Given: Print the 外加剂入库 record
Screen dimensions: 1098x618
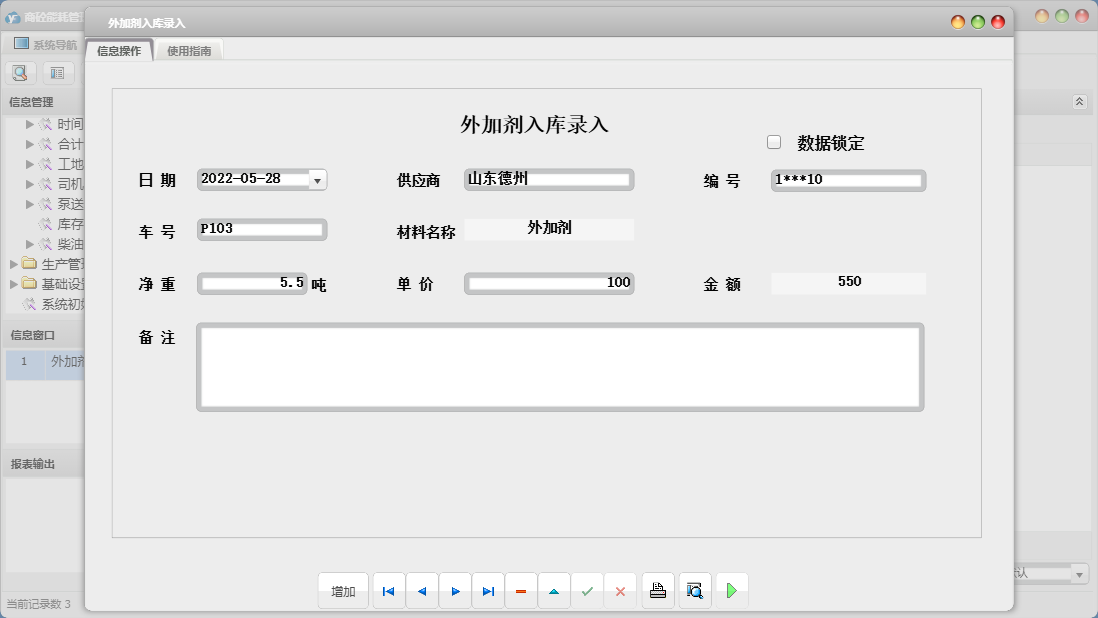Looking at the screenshot, I should [x=657, y=591].
